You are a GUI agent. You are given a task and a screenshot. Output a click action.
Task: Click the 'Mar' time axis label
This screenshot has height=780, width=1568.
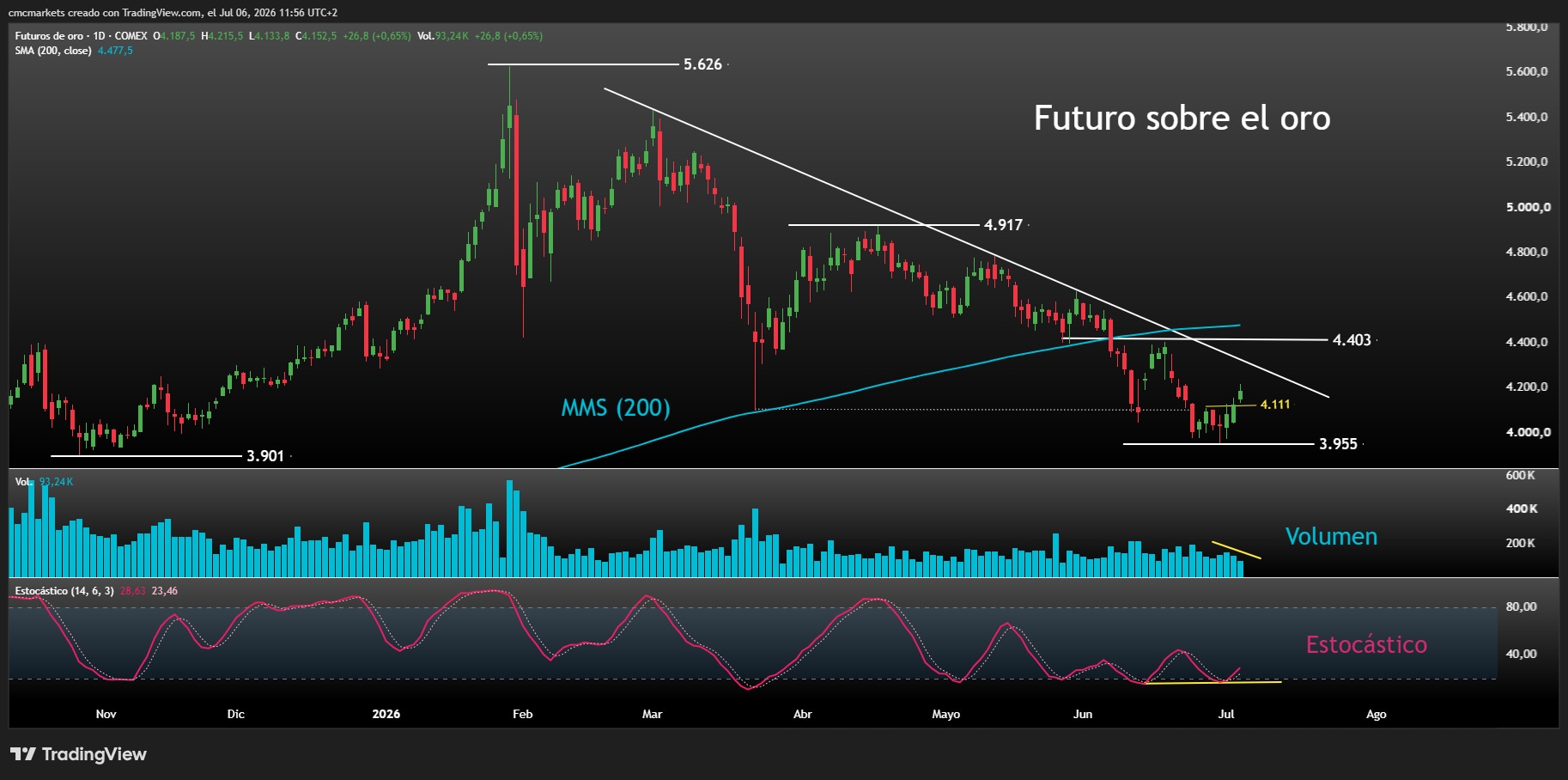click(x=652, y=714)
